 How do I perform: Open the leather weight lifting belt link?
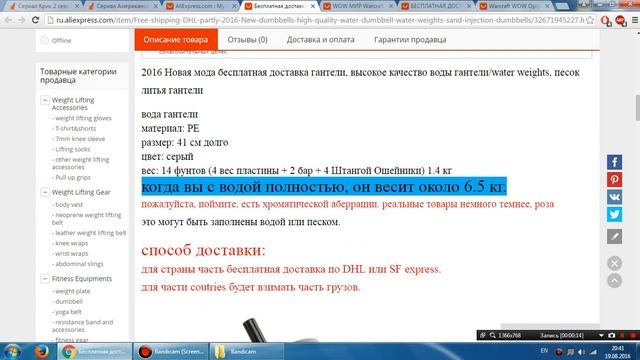(x=91, y=233)
